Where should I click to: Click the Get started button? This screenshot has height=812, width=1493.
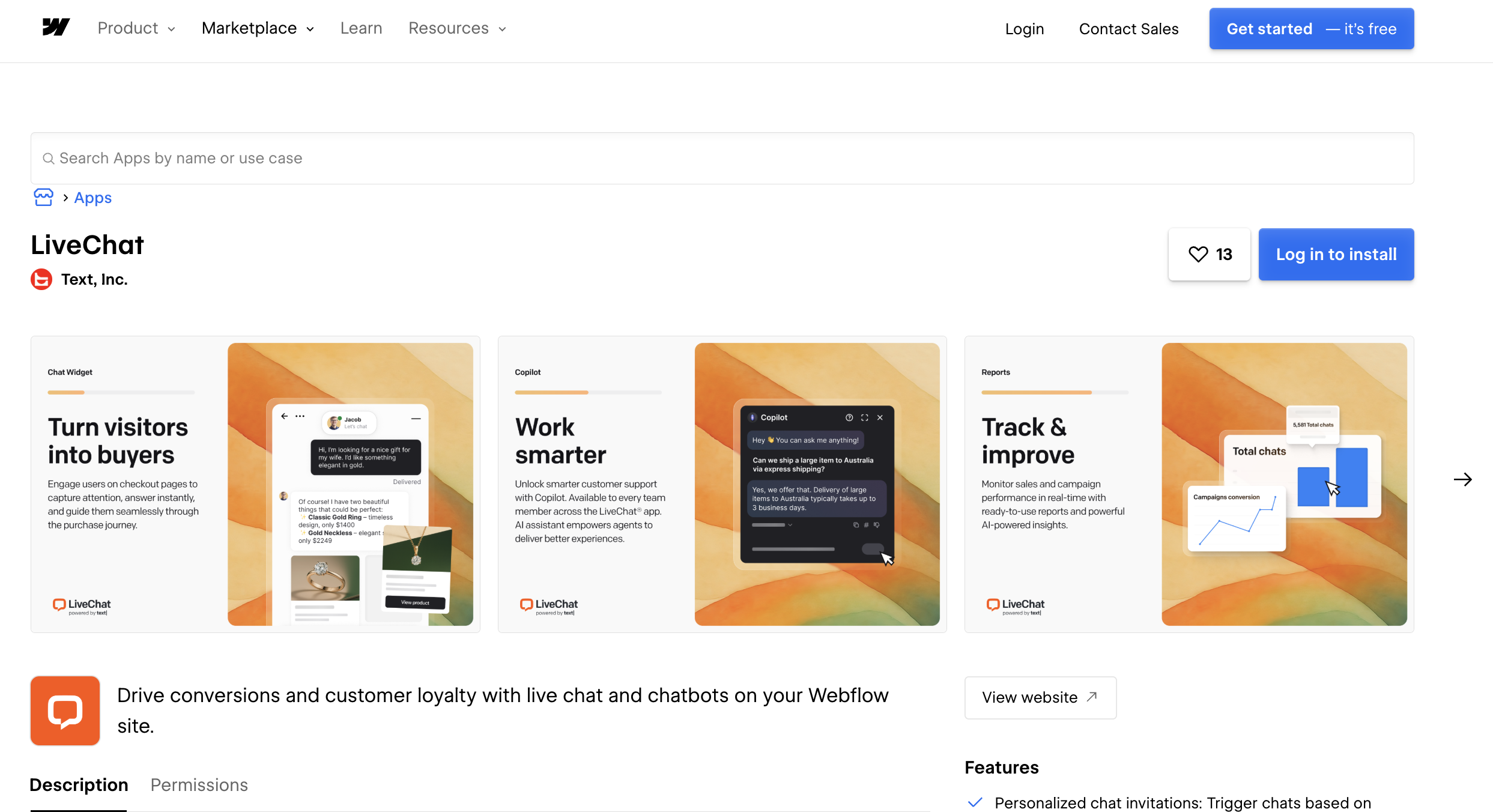coord(1312,29)
